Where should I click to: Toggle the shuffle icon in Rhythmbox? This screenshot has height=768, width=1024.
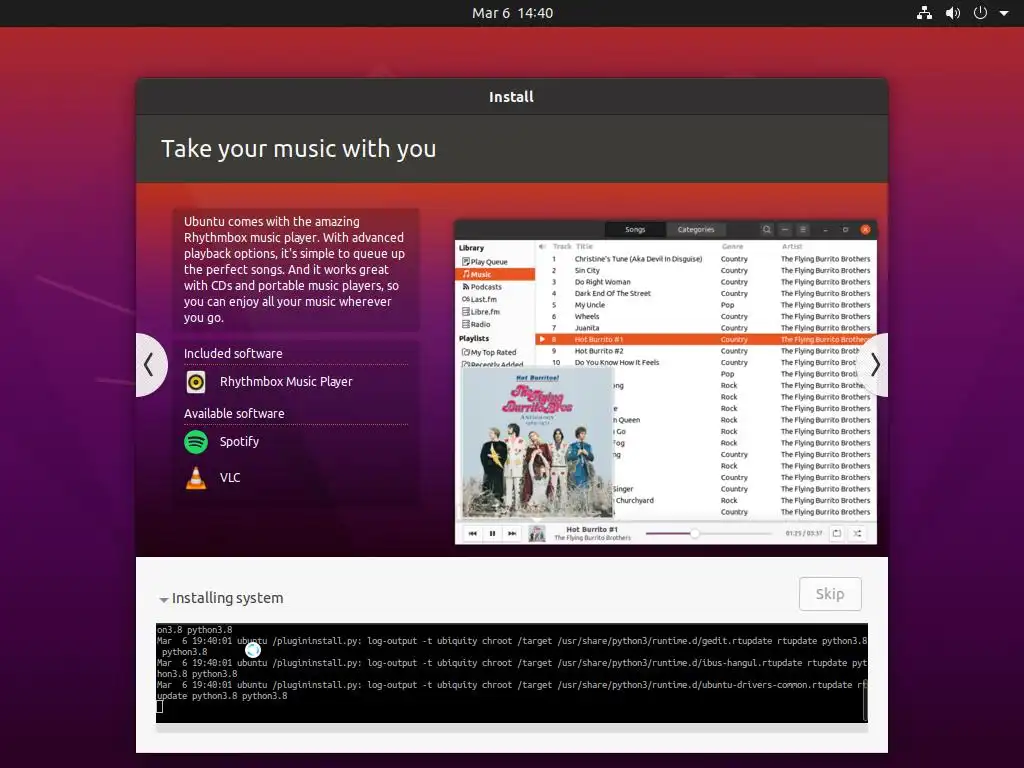click(x=857, y=534)
